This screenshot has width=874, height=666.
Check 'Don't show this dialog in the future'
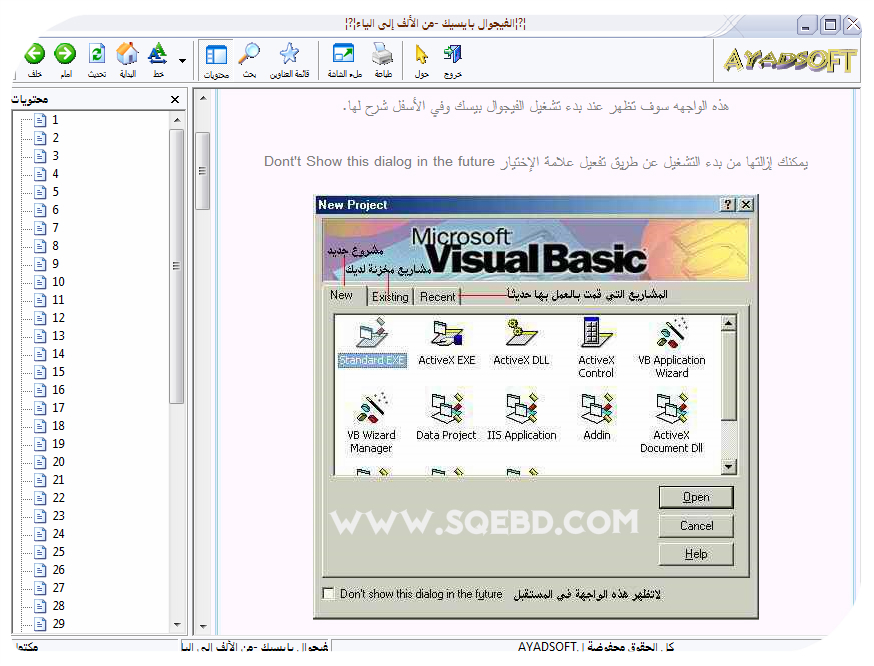[329, 594]
